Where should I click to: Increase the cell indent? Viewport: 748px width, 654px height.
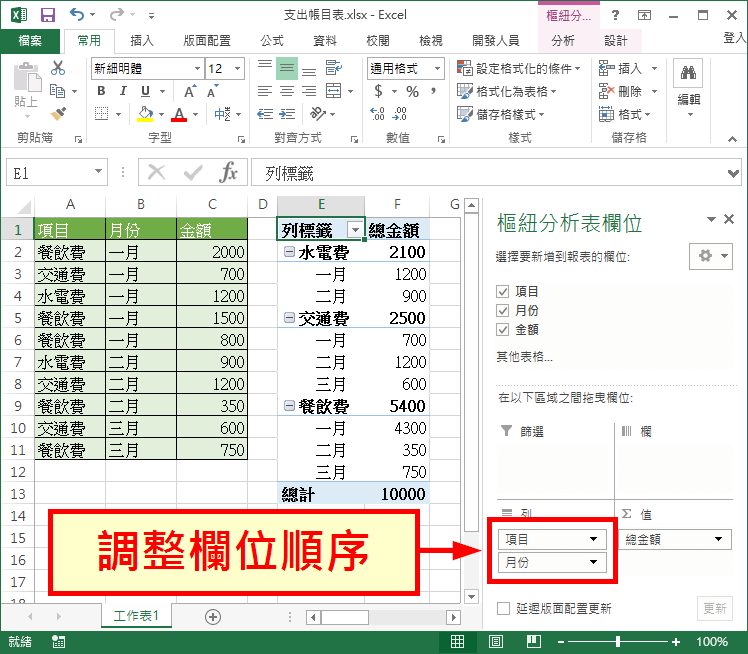(x=287, y=114)
